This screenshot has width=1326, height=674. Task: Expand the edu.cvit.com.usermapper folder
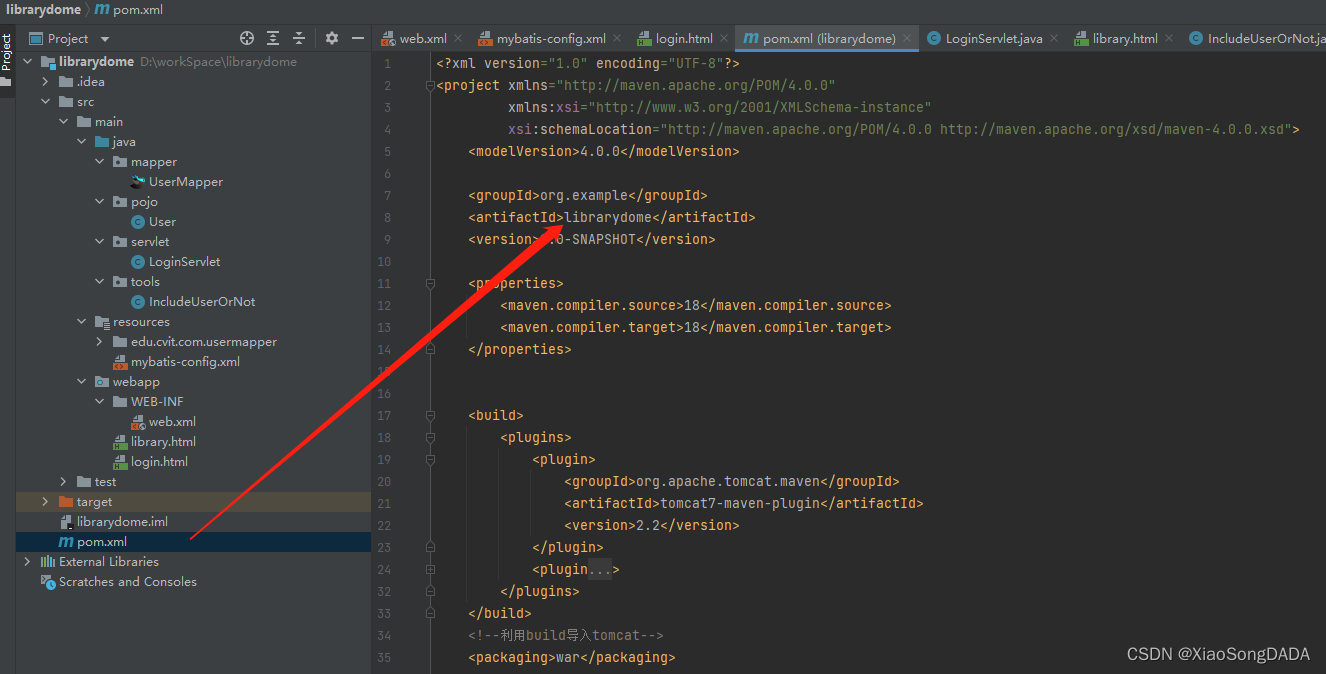[100, 342]
